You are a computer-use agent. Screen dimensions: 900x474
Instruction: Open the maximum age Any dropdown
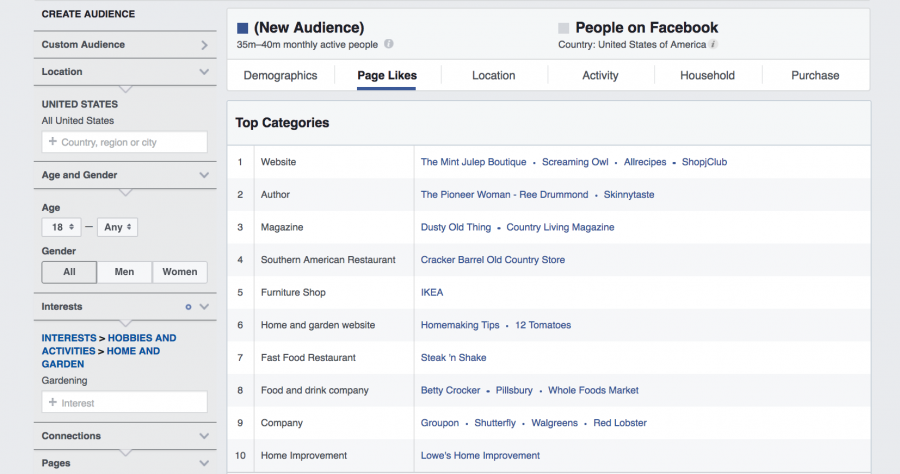pos(117,227)
